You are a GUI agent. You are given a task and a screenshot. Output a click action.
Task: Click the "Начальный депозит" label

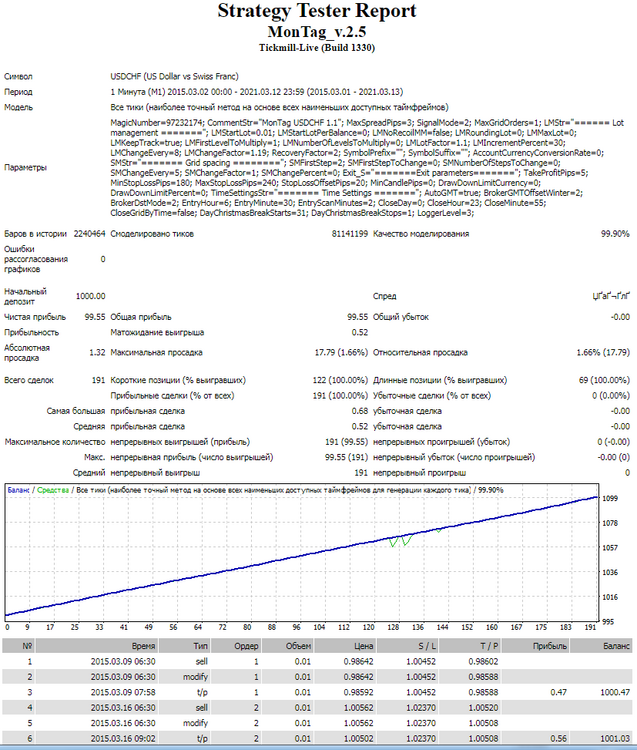coord(25,297)
